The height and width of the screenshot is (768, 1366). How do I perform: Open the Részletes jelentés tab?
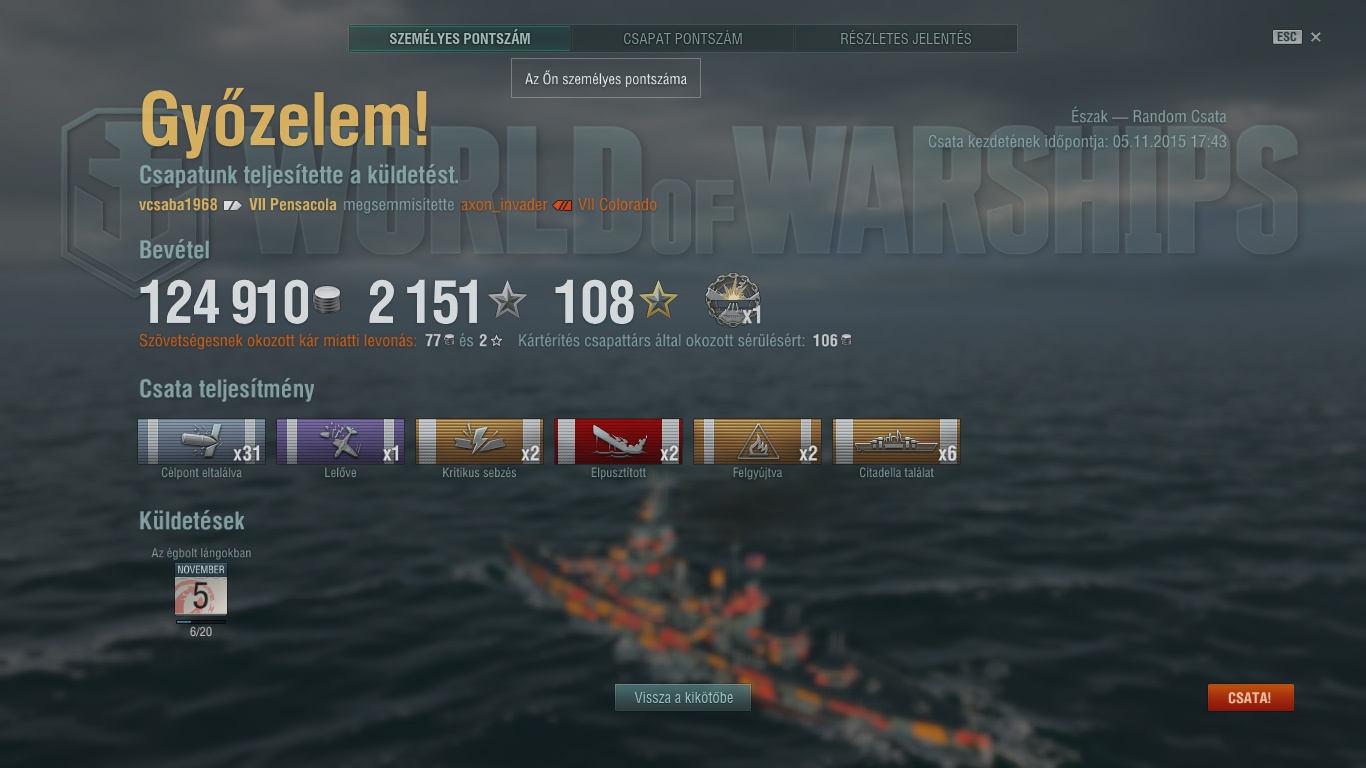coord(906,39)
